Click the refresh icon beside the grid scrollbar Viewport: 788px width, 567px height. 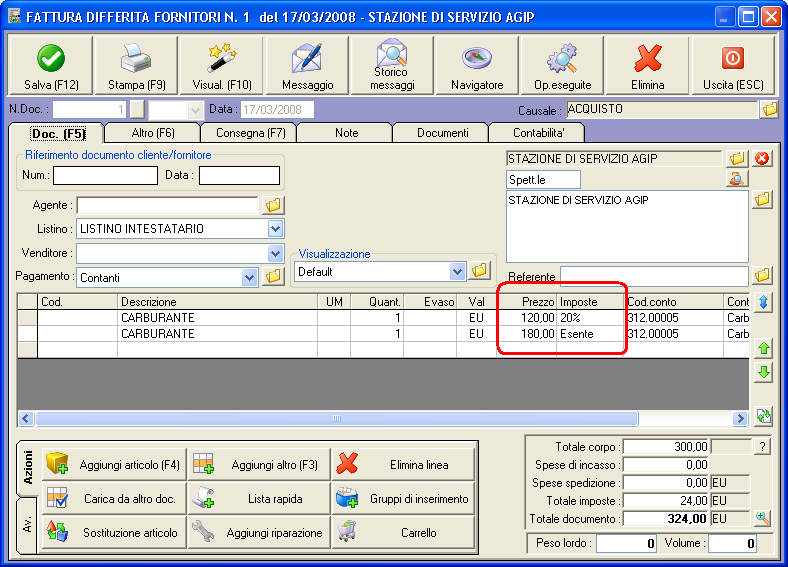pyautogui.click(x=763, y=416)
